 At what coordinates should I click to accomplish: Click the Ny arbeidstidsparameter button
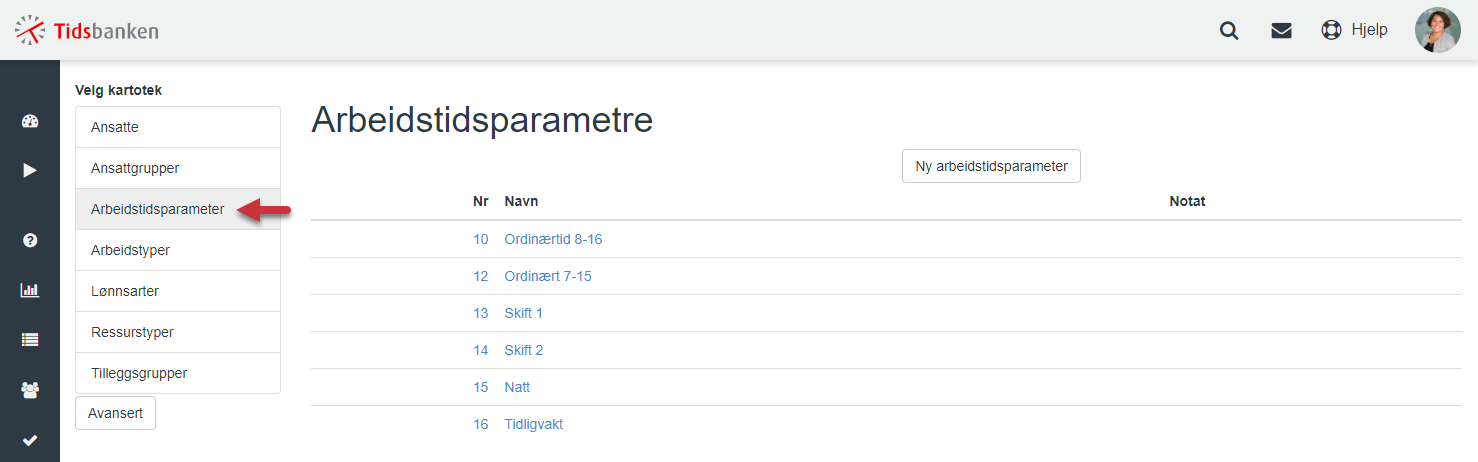click(991, 166)
